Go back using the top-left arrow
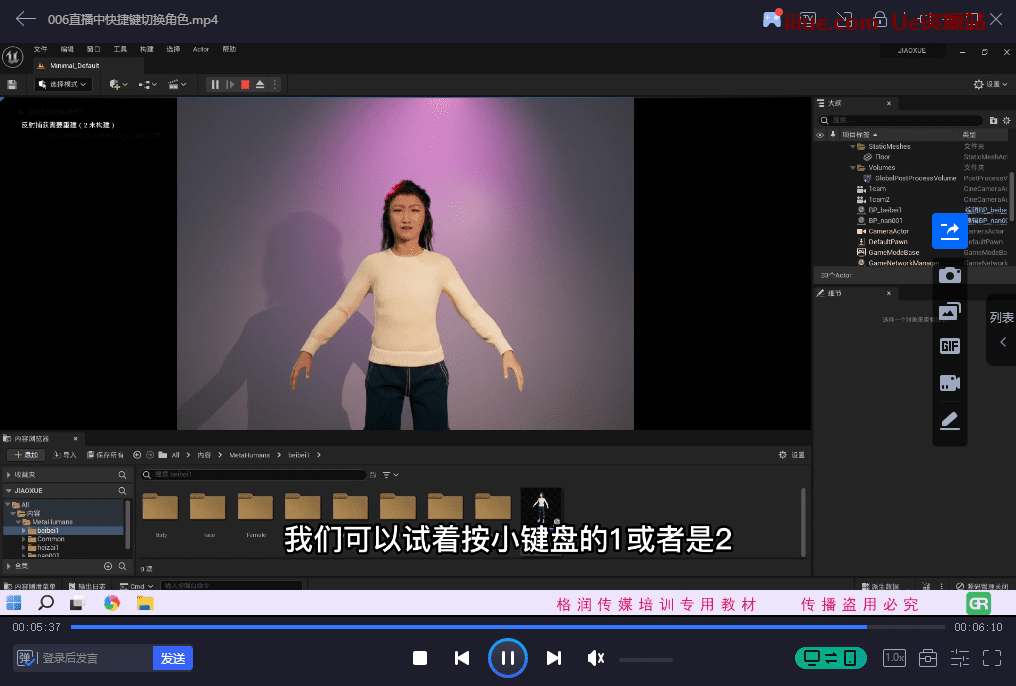 [x=26, y=19]
